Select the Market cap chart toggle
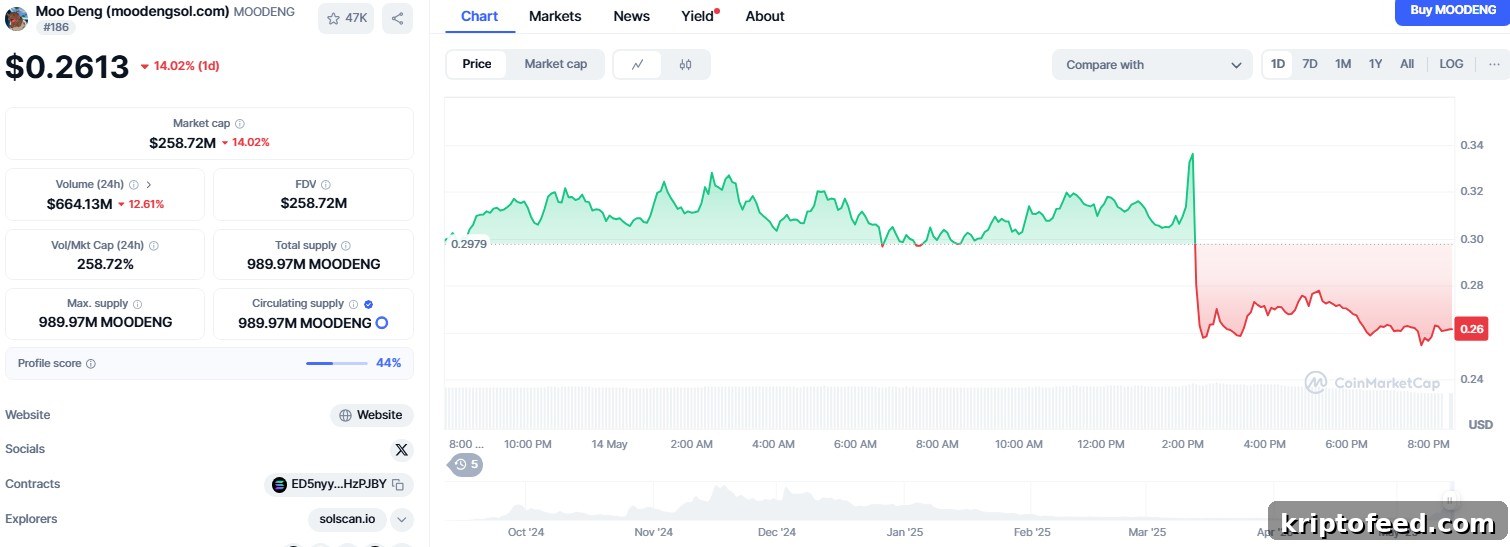Image resolution: width=1510 pixels, height=547 pixels. coord(556,64)
